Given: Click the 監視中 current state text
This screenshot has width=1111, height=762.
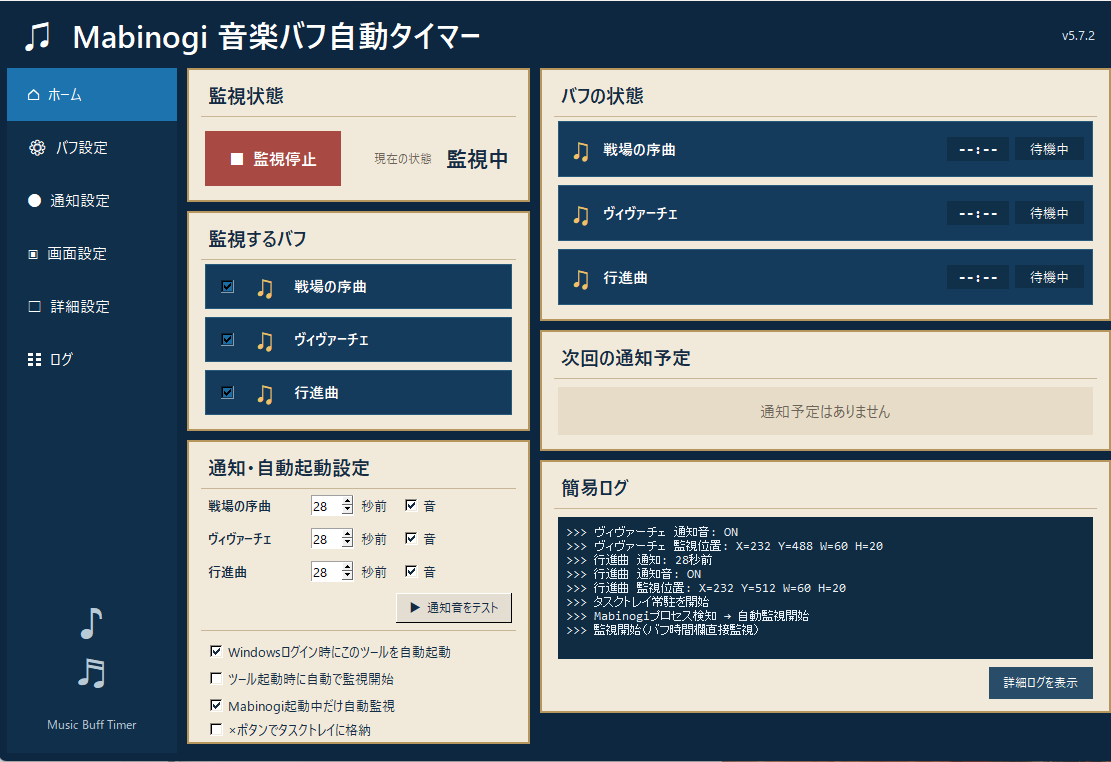Looking at the screenshot, I should 477,159.
